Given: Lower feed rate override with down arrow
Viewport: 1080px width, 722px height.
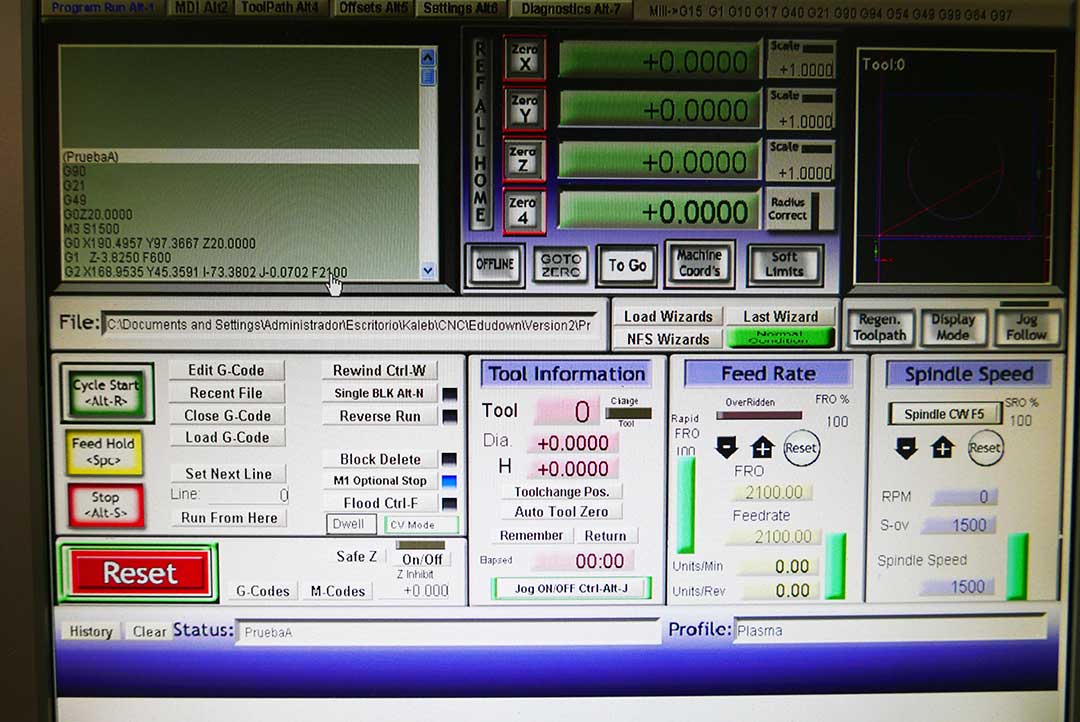Looking at the screenshot, I should coord(727,447).
